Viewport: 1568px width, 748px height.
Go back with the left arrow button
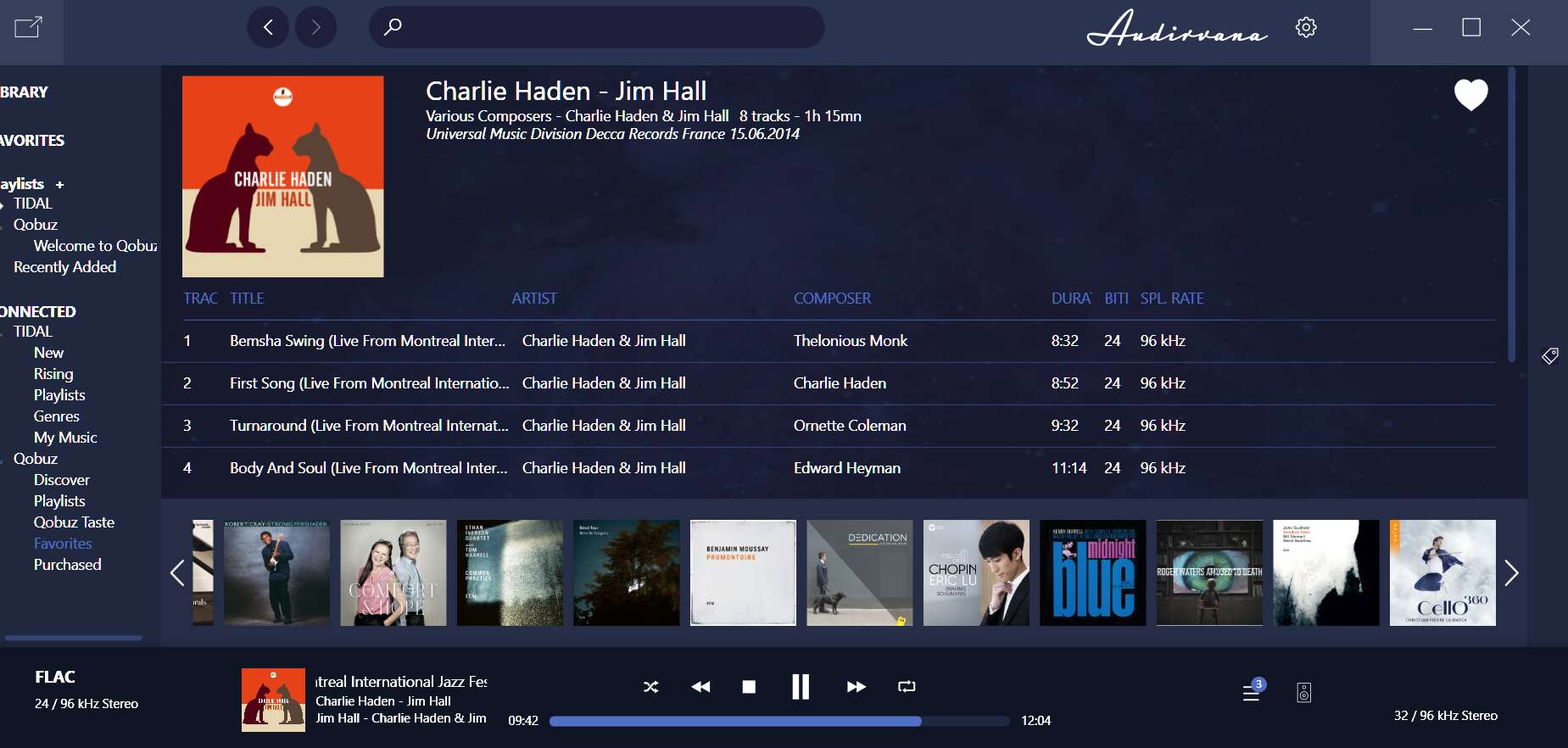coord(268,27)
